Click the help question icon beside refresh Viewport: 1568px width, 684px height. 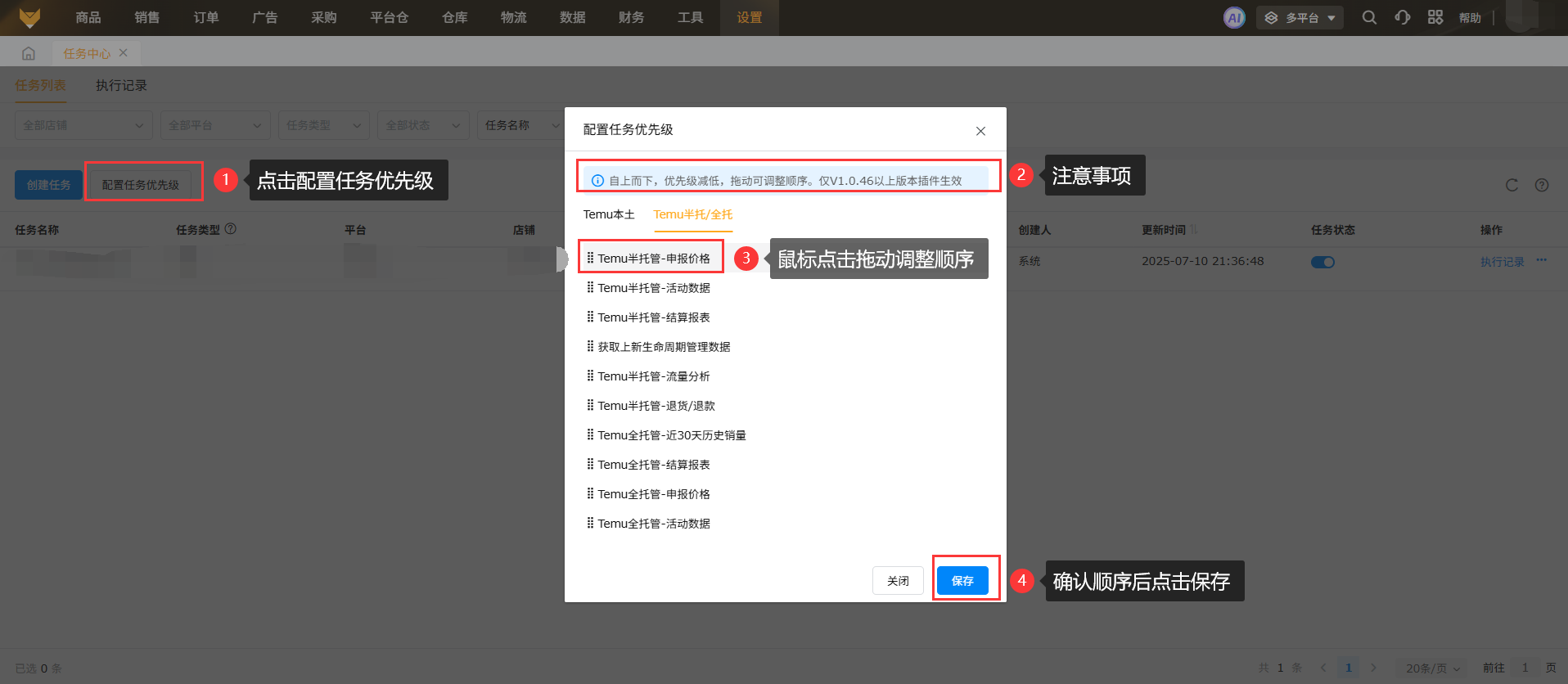tap(1542, 185)
